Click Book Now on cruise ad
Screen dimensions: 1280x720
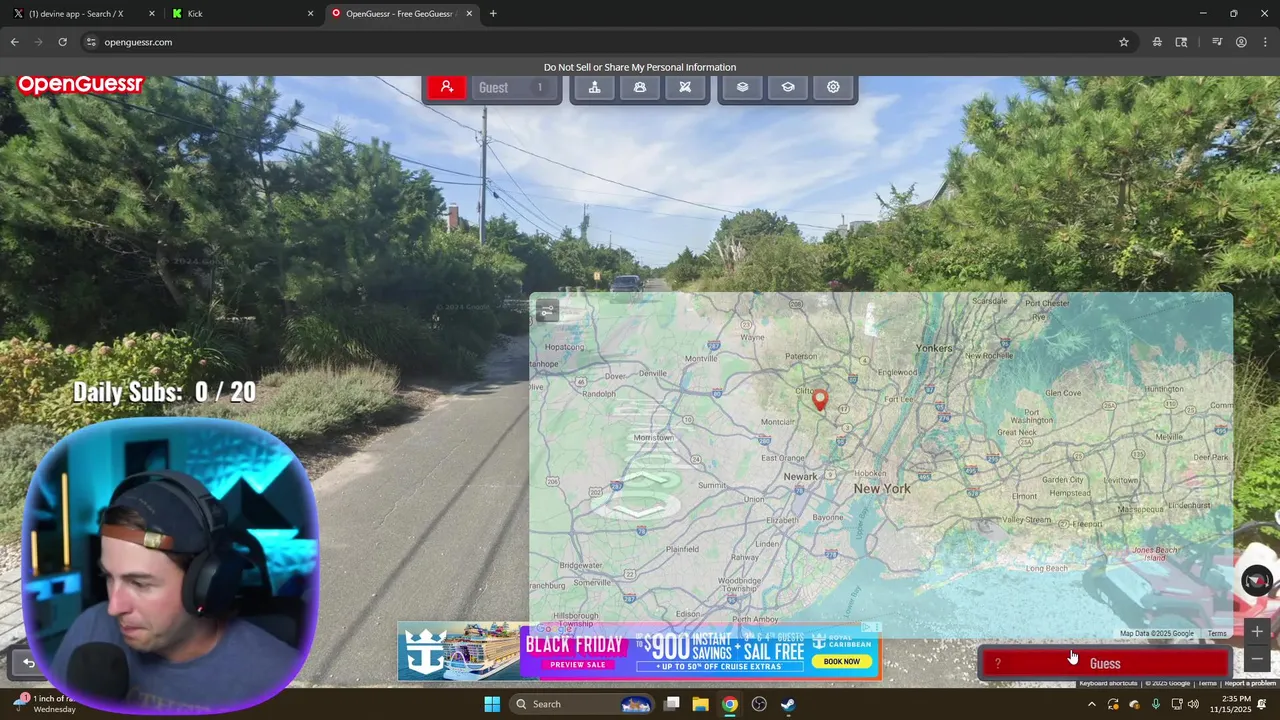click(x=842, y=661)
